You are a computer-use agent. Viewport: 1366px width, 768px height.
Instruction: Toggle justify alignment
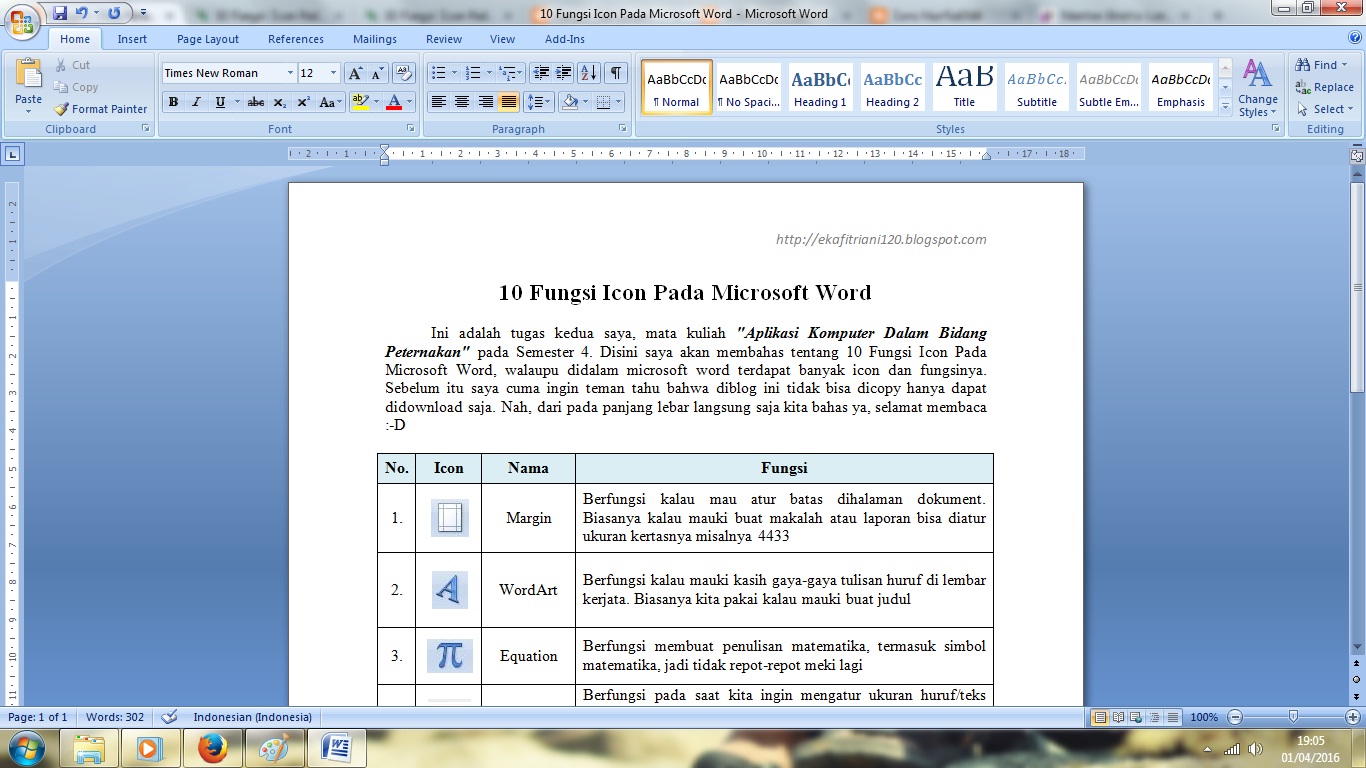coord(509,102)
